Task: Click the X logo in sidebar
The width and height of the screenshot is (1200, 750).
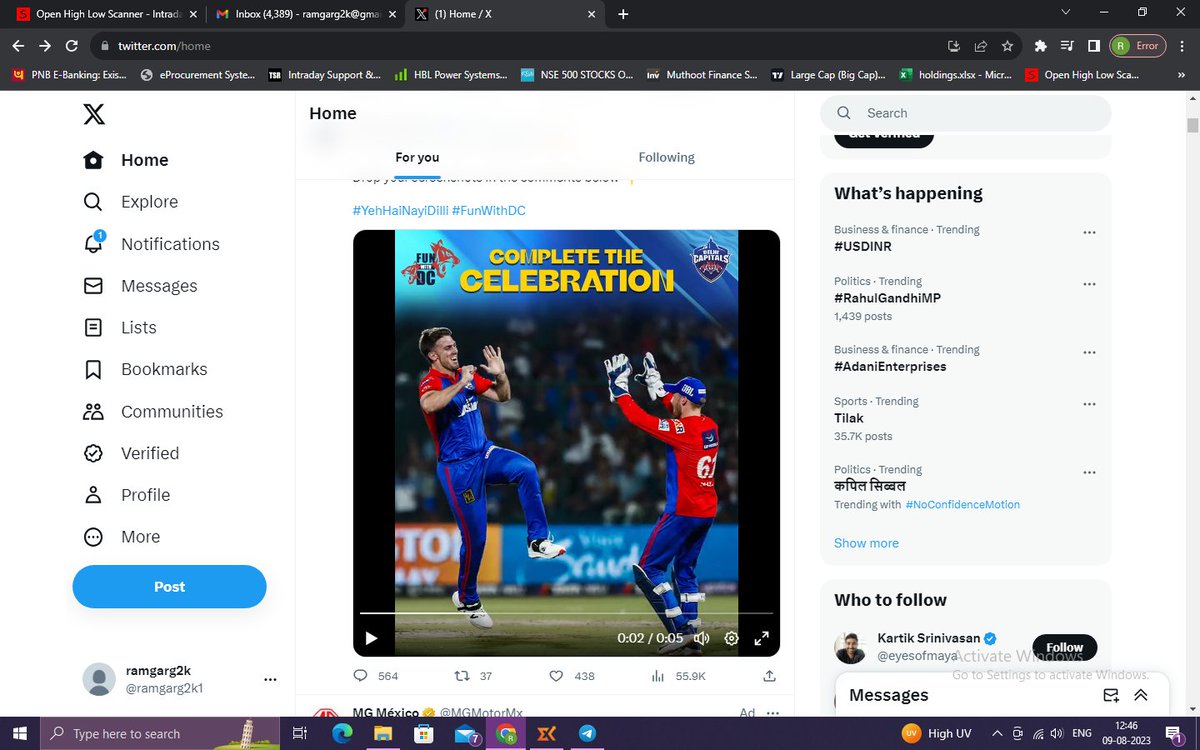Action: 93,114
